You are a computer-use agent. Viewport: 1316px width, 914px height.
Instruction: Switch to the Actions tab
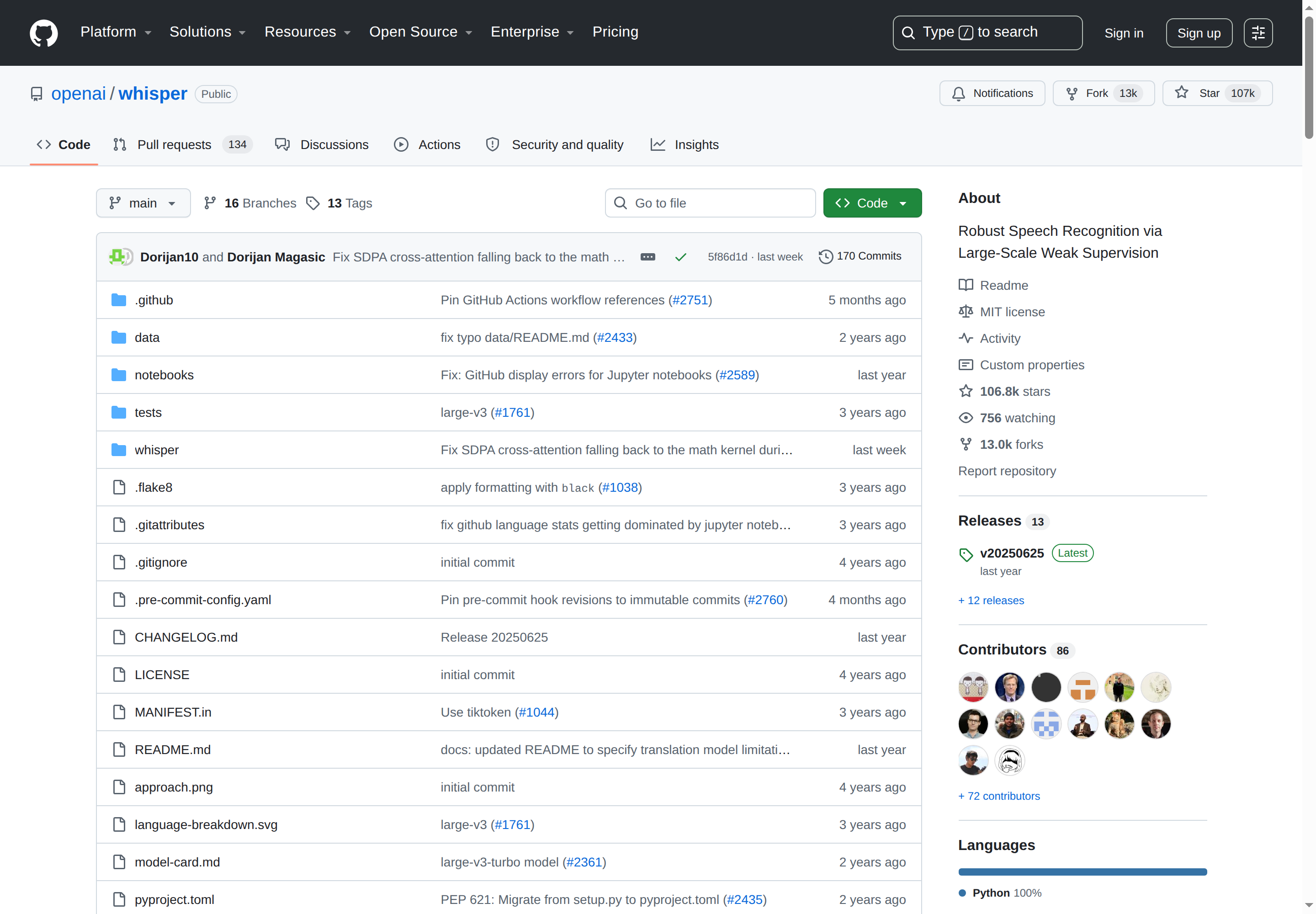(x=427, y=145)
